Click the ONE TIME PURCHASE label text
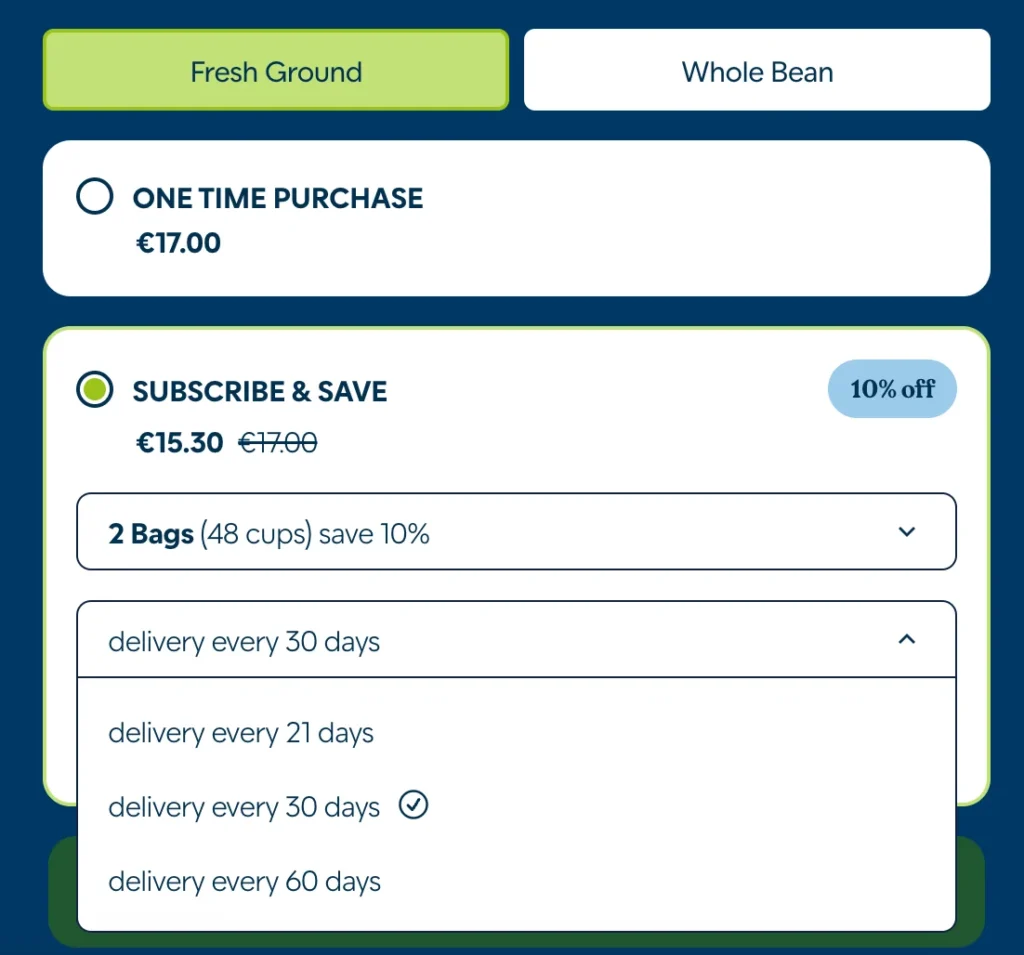 click(x=278, y=198)
